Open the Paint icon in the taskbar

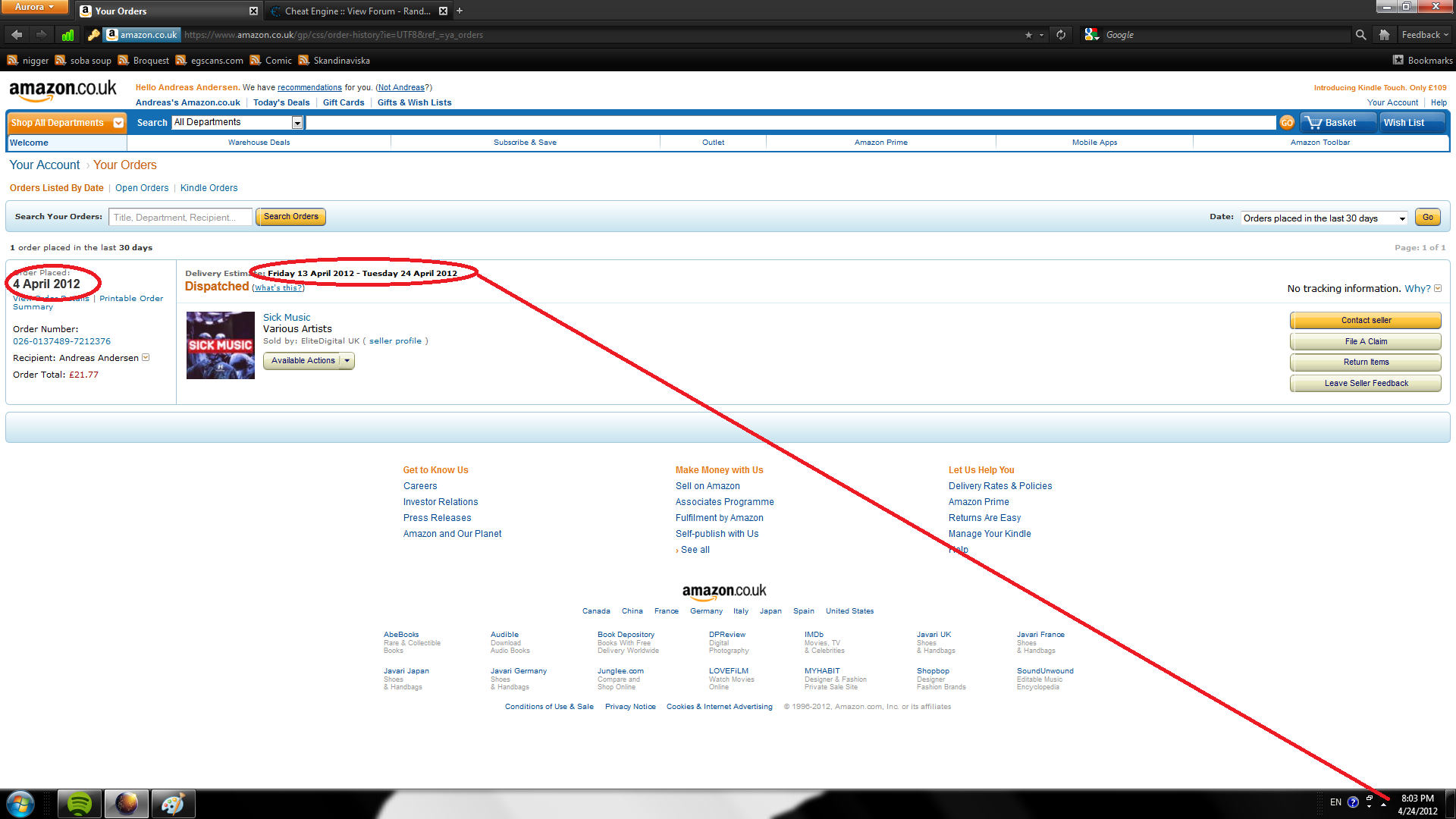point(173,804)
